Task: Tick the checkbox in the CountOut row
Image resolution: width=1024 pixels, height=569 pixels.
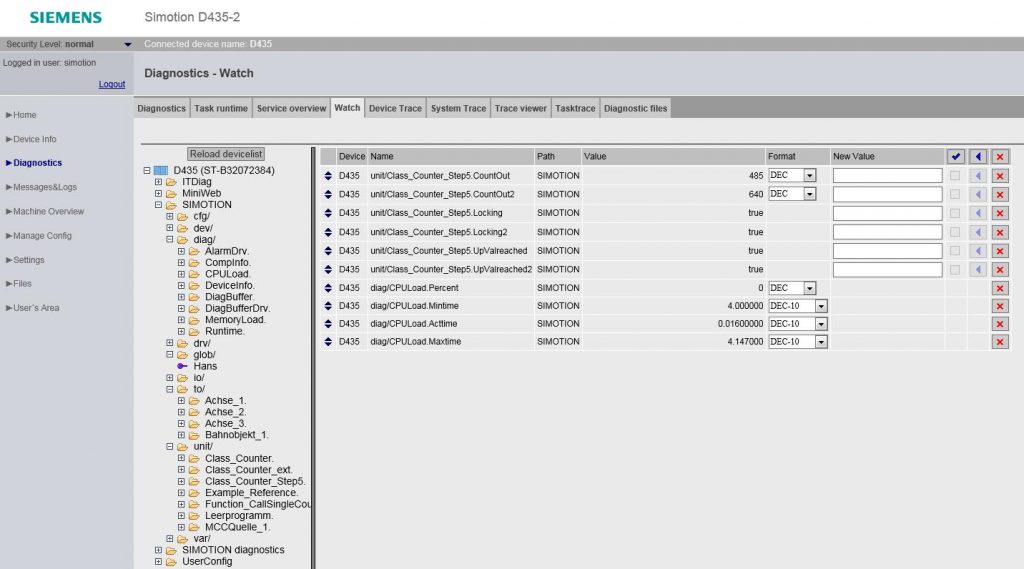Action: [x=955, y=176]
